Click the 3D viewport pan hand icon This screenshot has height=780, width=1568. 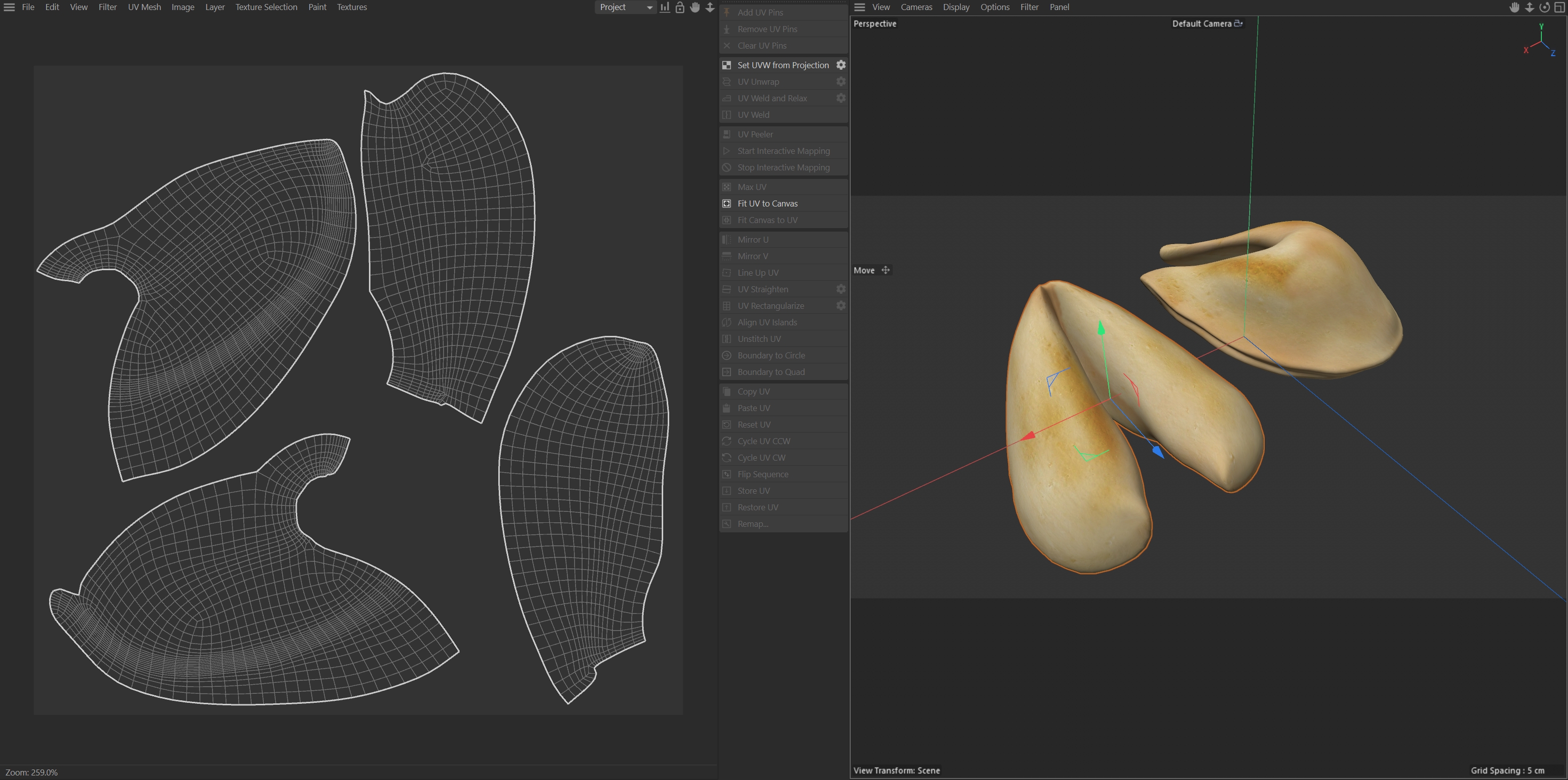(x=1514, y=8)
